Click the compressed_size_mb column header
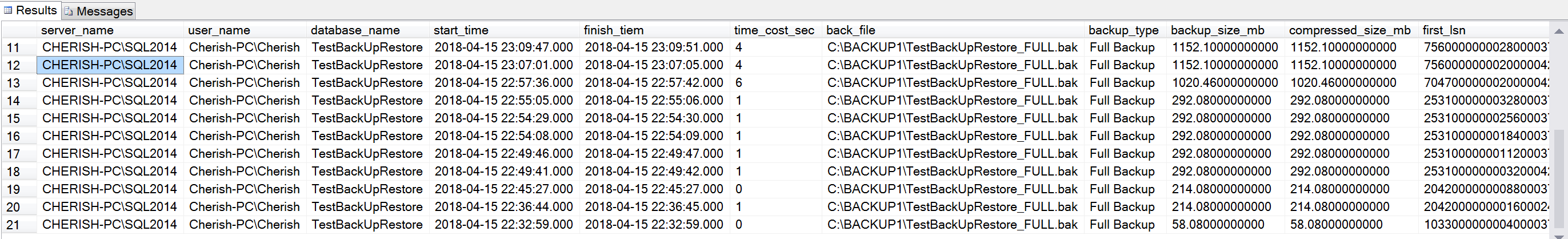 tap(1350, 30)
